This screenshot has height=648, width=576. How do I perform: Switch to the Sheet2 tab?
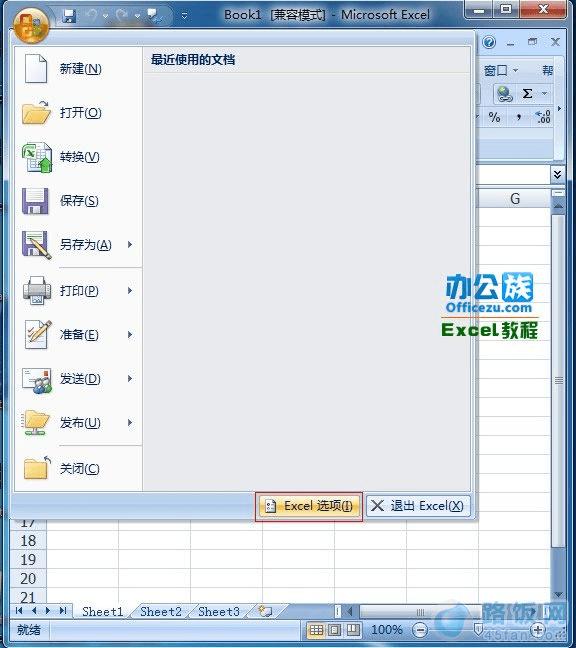coord(161,612)
